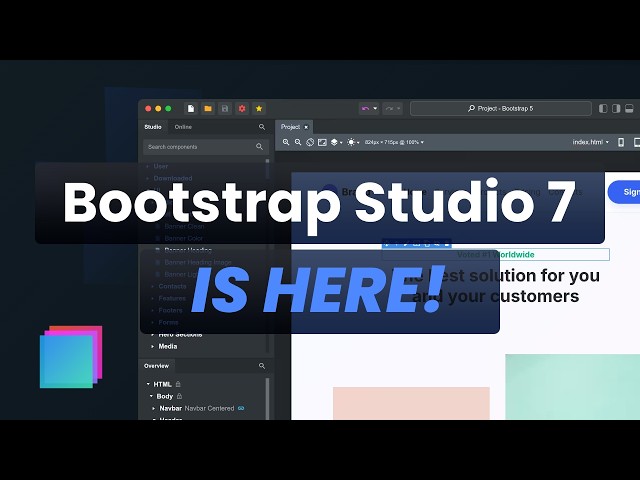Click the link icon beside Navbar Centered
640x480 pixels.
241,408
